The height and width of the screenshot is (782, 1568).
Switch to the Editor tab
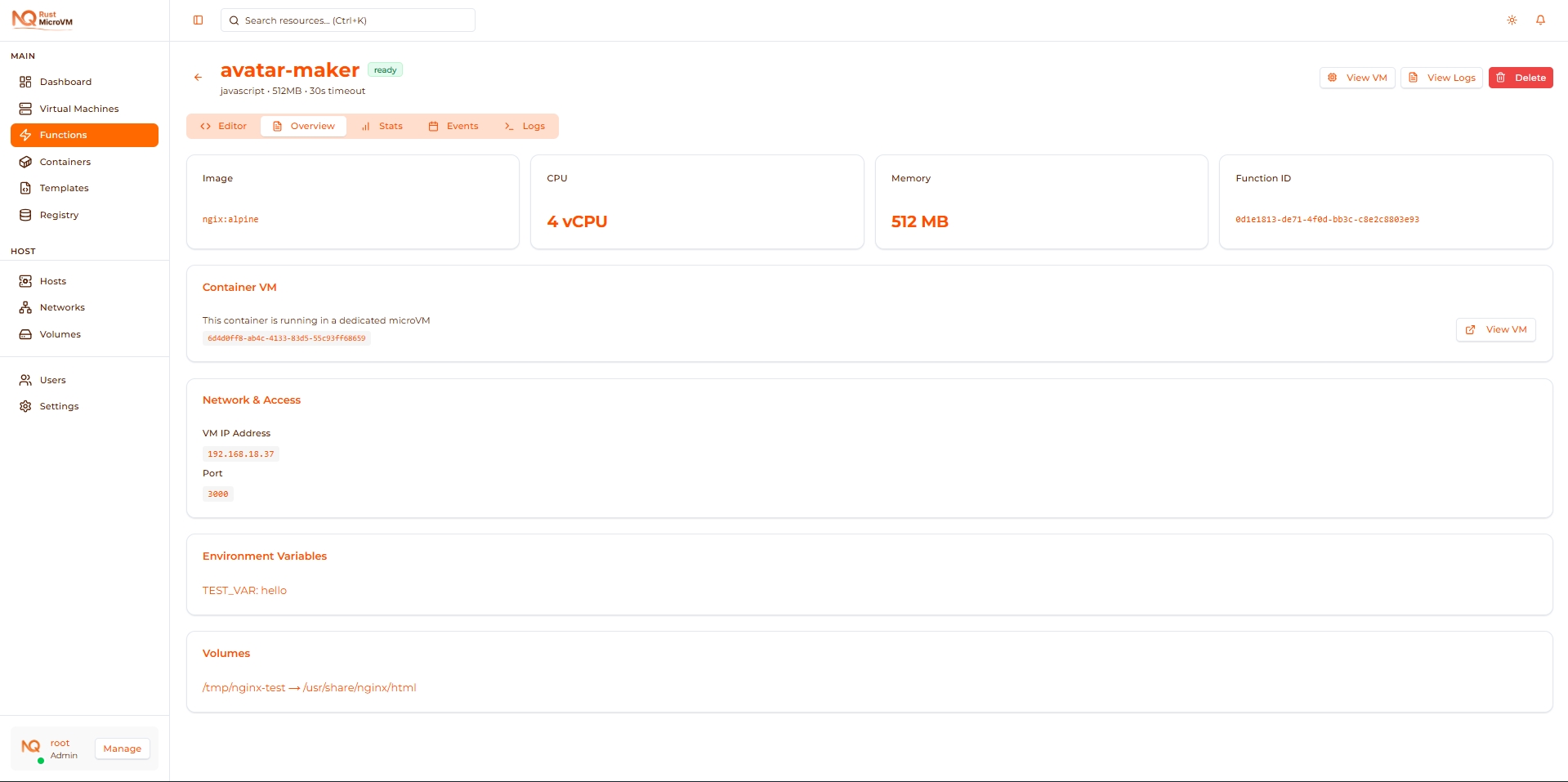tap(222, 126)
